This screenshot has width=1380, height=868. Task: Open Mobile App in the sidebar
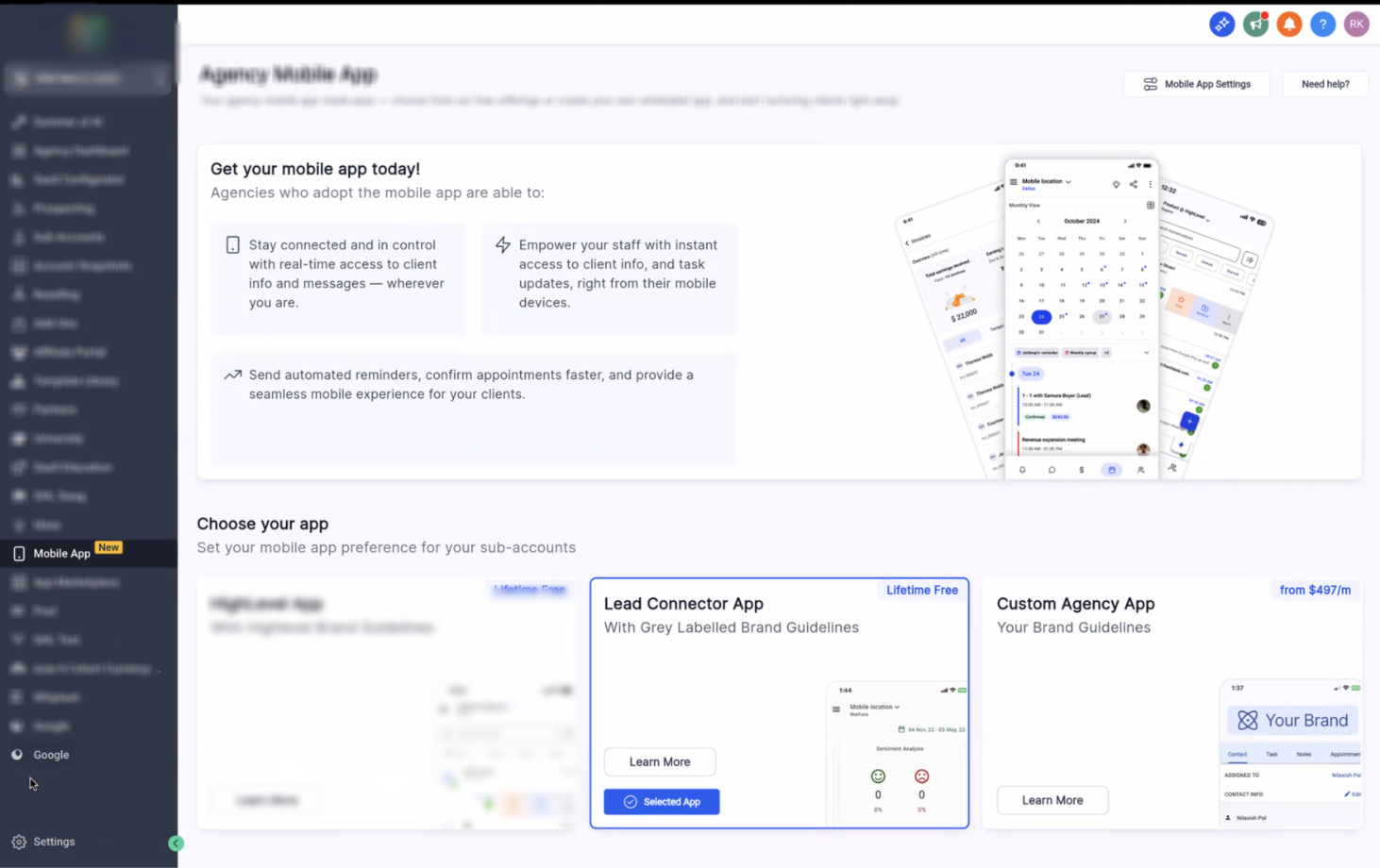(89, 554)
